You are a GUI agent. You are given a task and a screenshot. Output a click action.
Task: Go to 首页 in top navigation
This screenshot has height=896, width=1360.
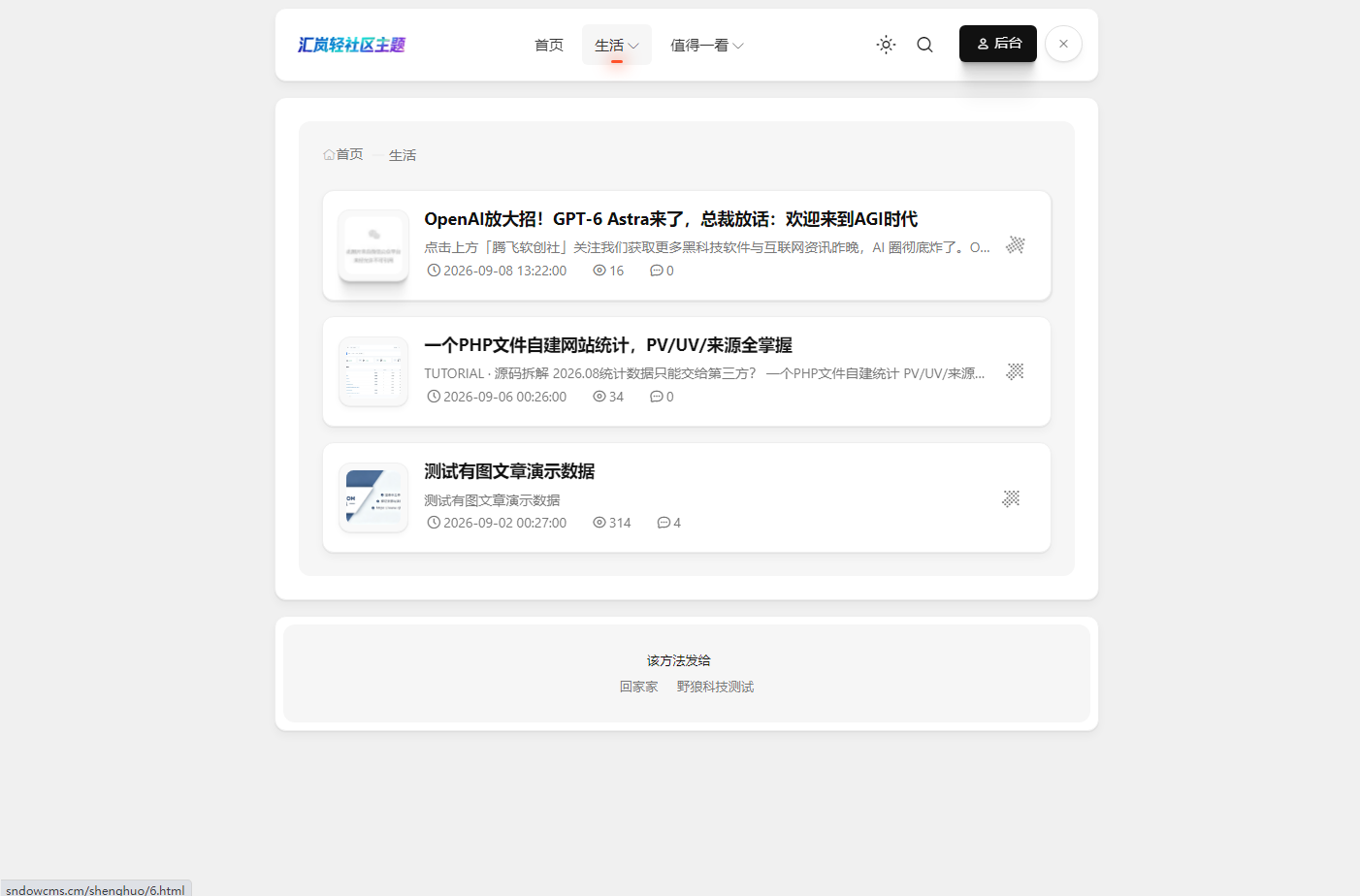tap(549, 46)
